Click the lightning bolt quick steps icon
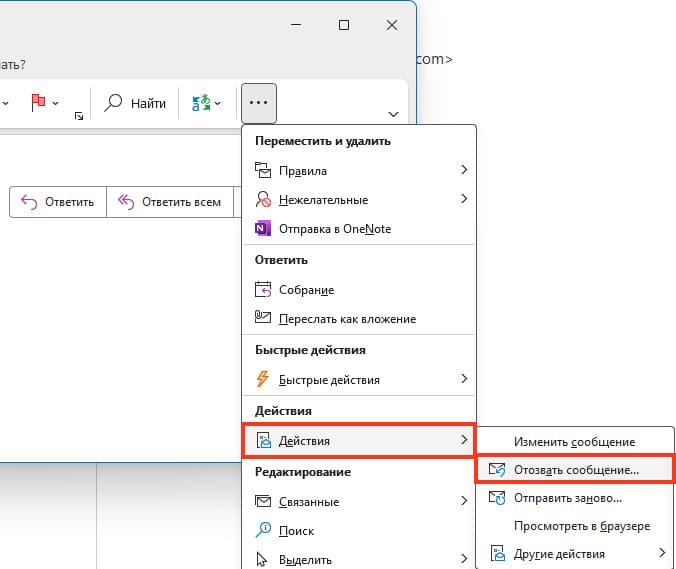The width and height of the screenshot is (676, 569). 263,379
